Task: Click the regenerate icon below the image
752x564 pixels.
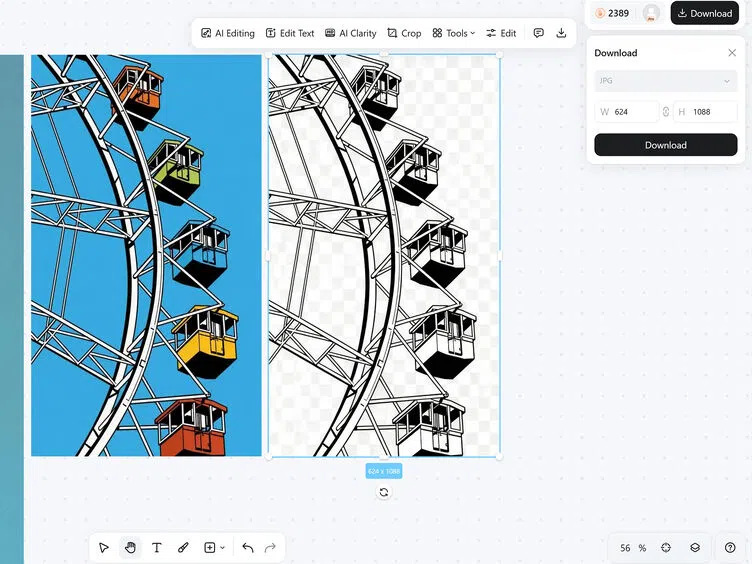Action: click(384, 492)
